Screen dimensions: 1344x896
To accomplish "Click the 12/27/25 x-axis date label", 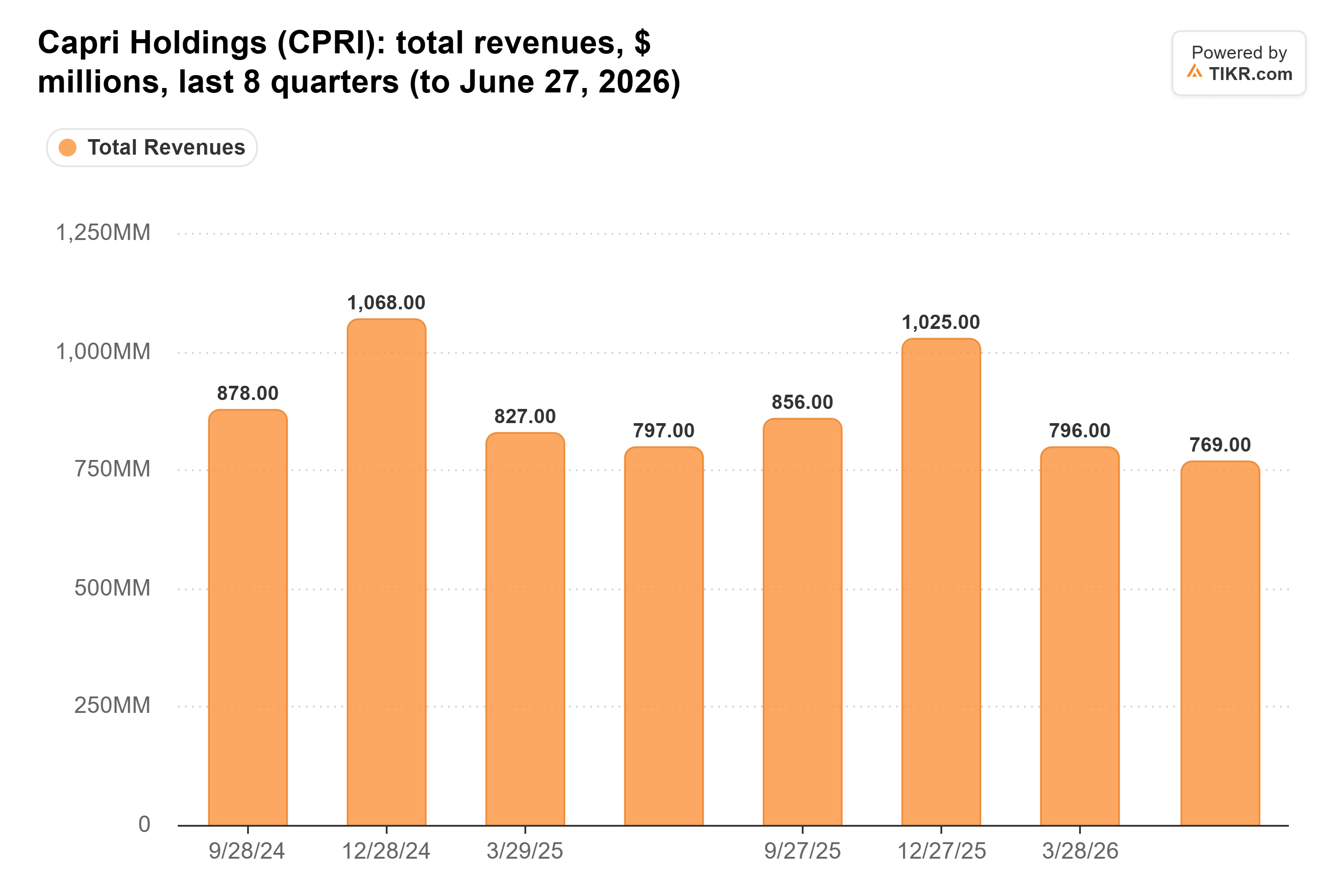I will pyautogui.click(x=942, y=852).
